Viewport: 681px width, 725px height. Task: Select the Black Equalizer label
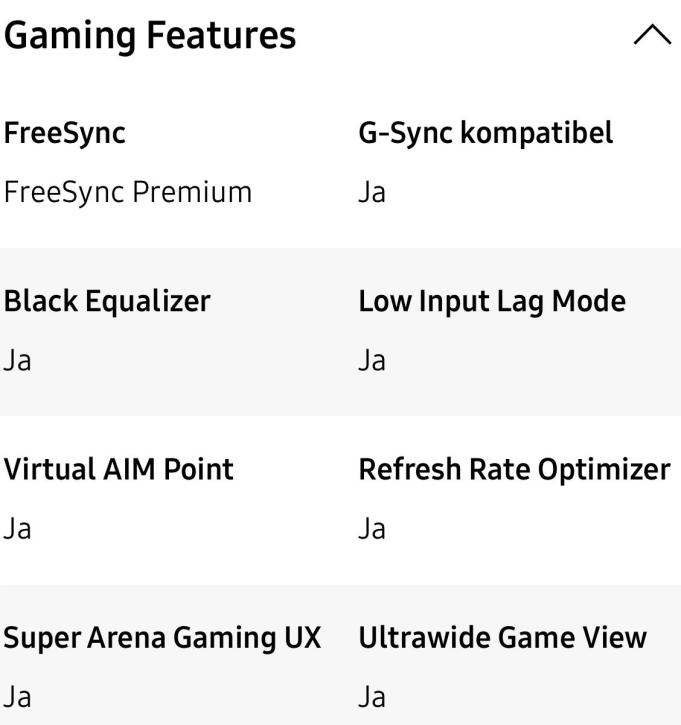point(107,301)
